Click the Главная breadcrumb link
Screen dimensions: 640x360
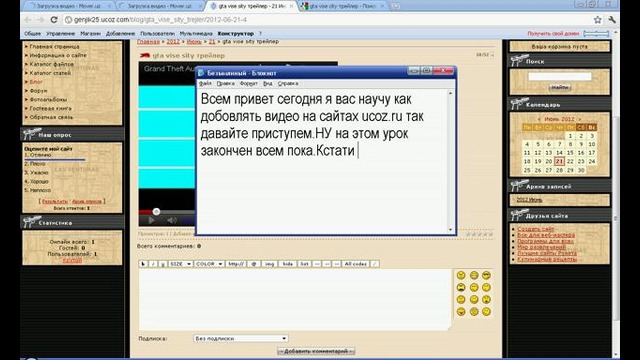click(x=148, y=42)
